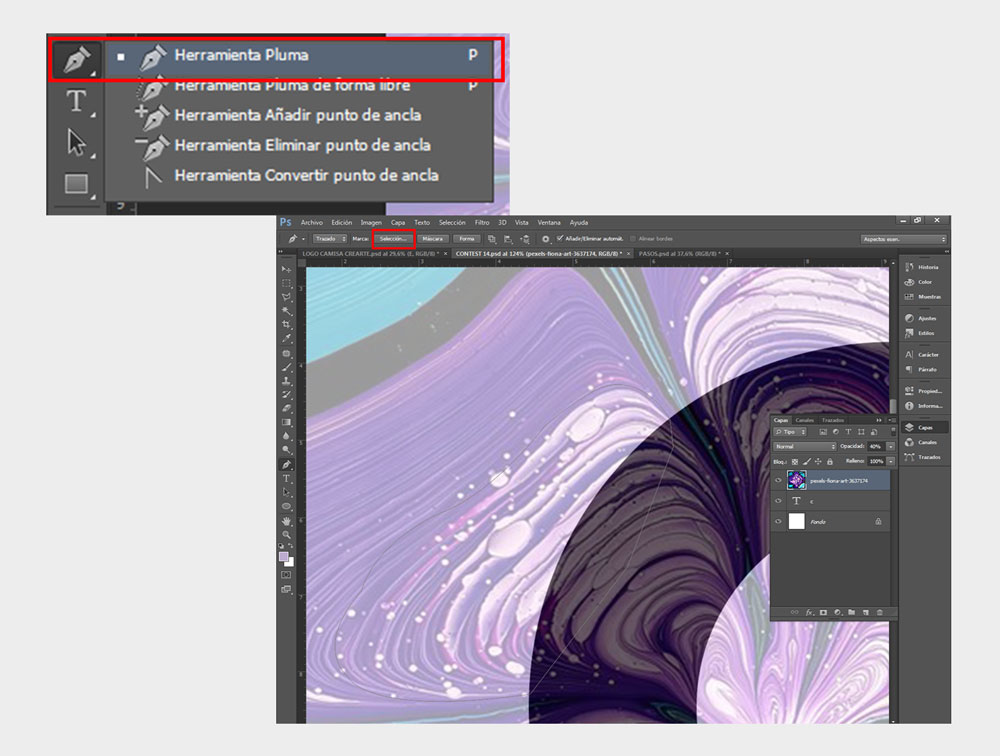
Task: Open the path operations icon in options bar
Action: 492,239
